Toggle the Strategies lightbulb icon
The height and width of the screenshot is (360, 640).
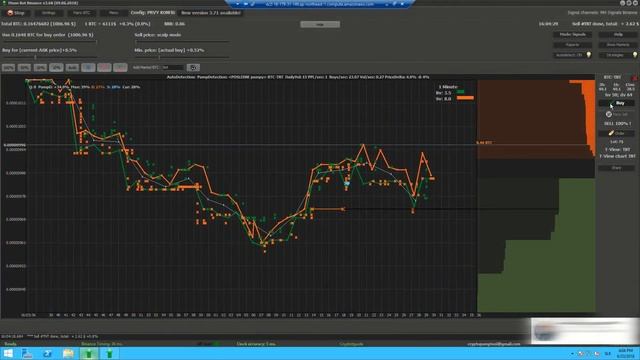click(635, 55)
